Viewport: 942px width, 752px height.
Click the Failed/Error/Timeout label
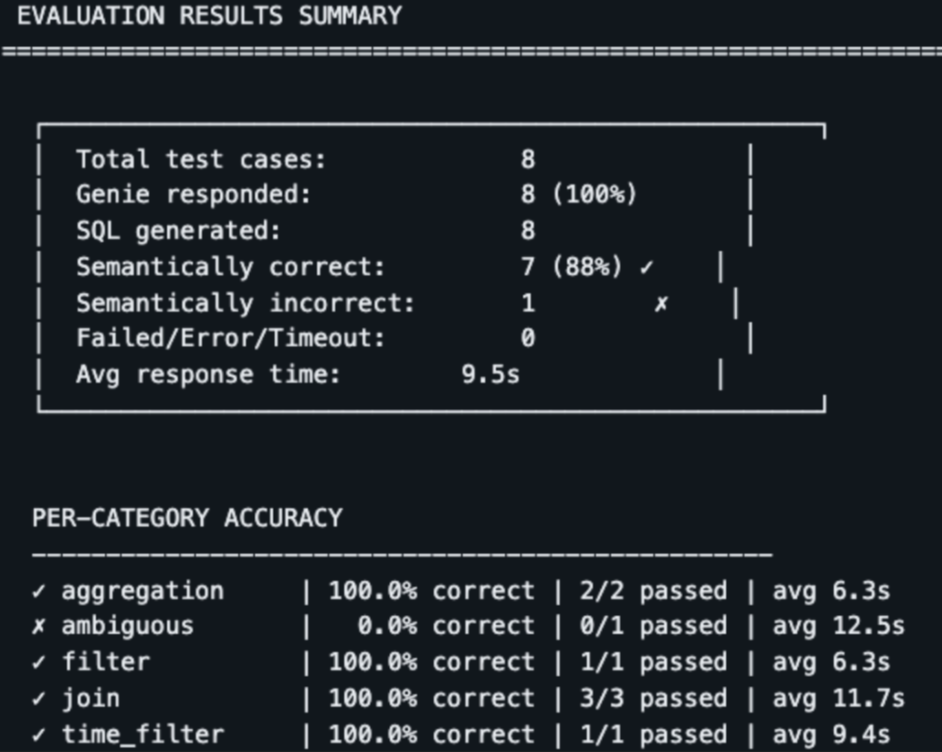tap(231, 338)
